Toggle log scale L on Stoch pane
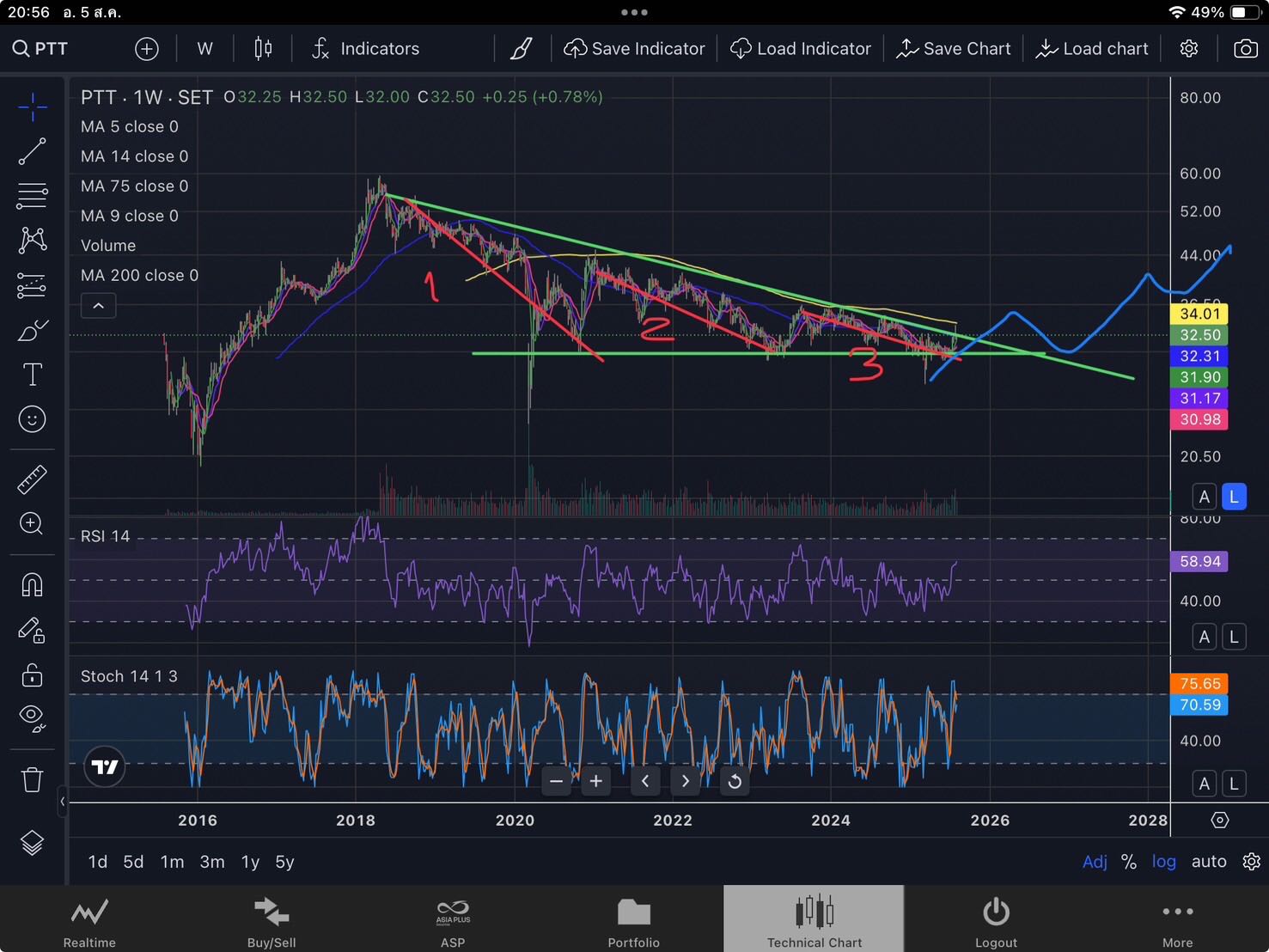Screen dimensions: 1269x952 coord(1234,784)
